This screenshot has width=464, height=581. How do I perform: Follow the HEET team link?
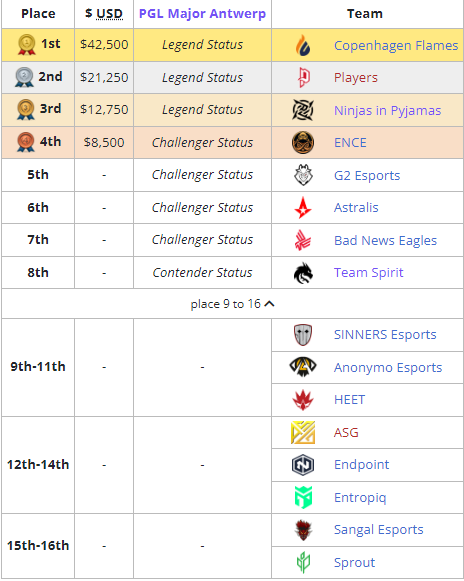click(349, 400)
